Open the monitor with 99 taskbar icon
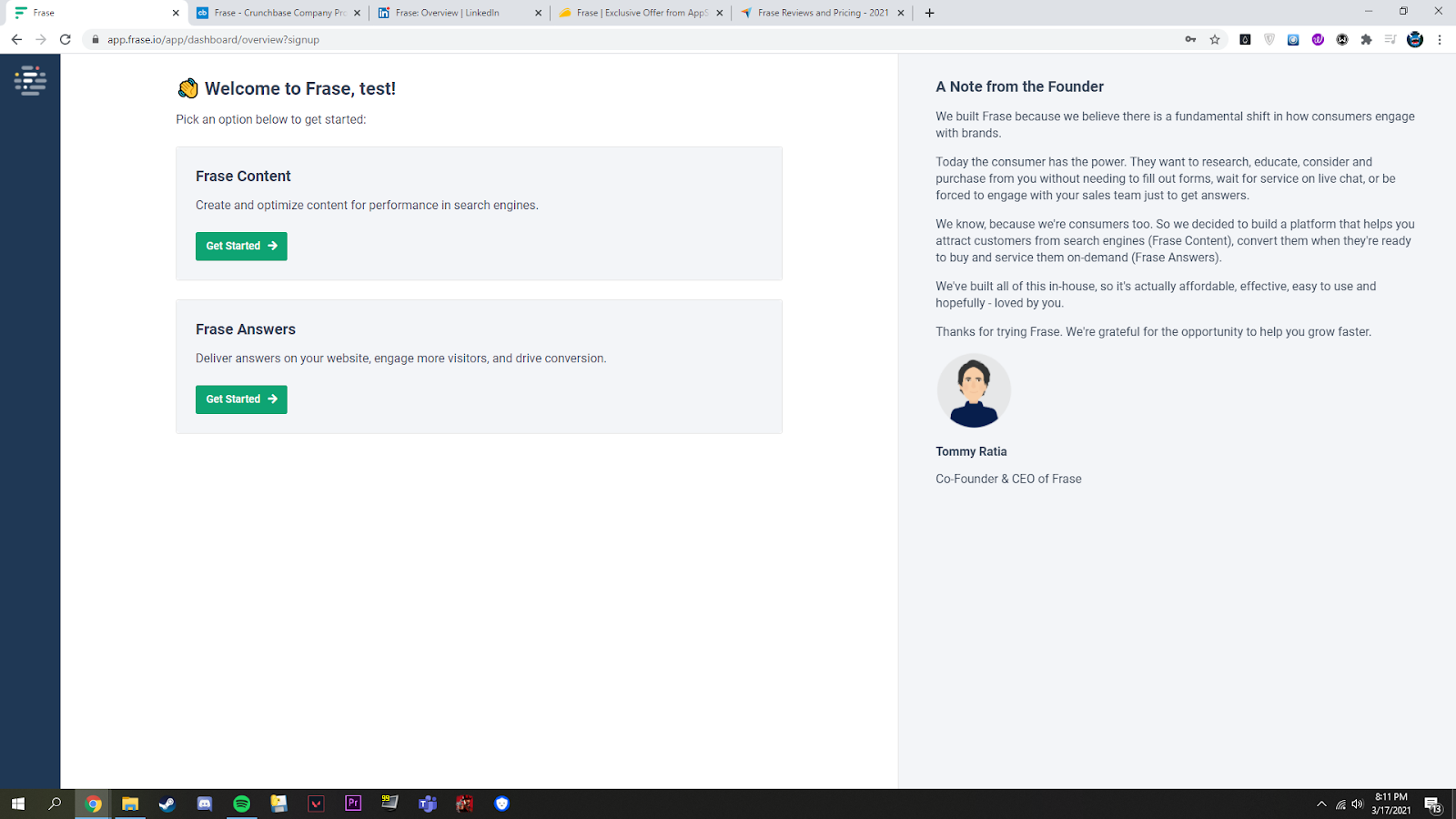1456x819 pixels. (390, 804)
